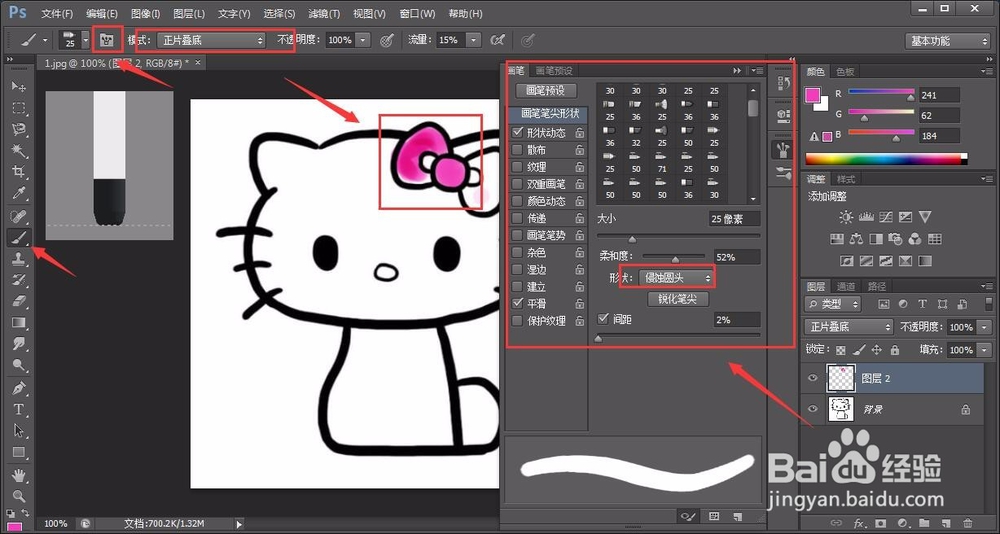The width and height of the screenshot is (1000, 534).
Task: Select the Move tool
Action: tap(18, 86)
